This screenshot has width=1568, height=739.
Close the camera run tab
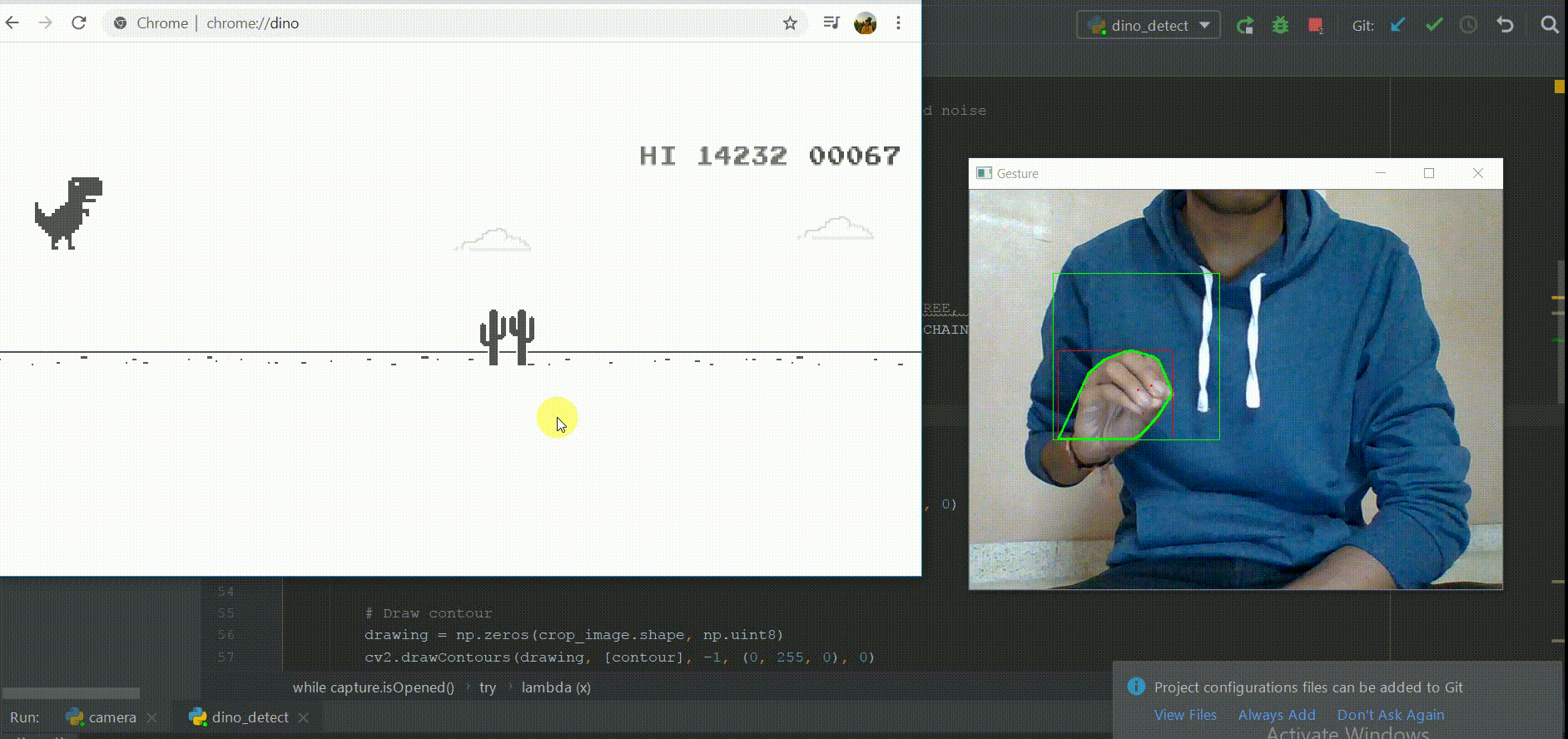(x=151, y=717)
